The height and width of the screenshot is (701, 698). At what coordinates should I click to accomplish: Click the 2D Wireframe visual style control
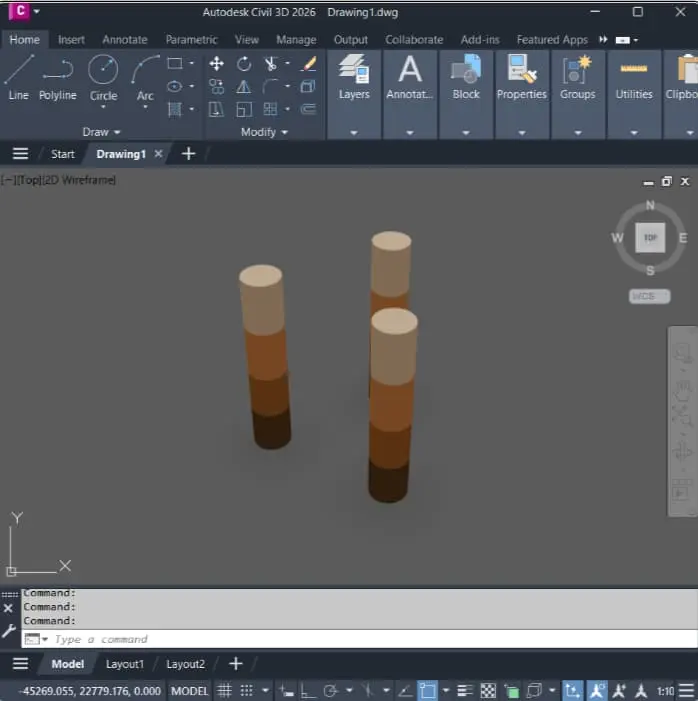(80, 180)
